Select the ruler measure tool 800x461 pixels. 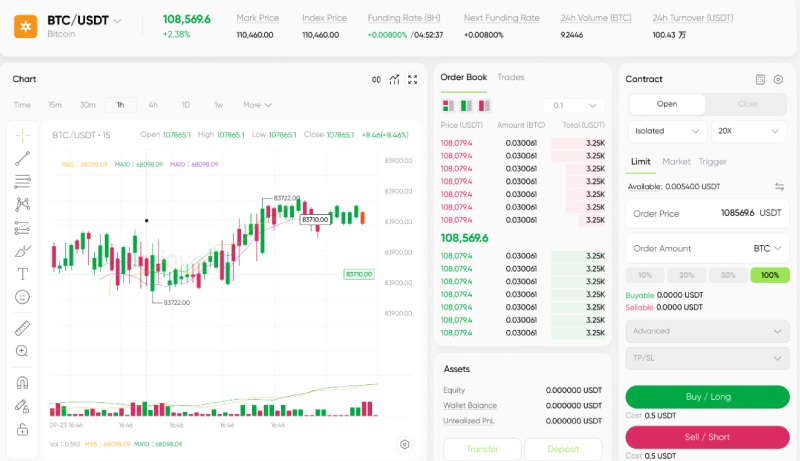22,328
